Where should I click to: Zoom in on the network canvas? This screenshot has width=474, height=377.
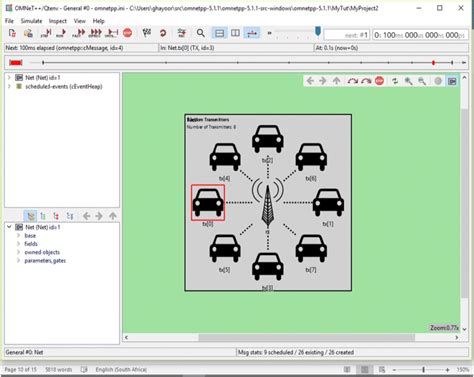pyautogui.click(x=409, y=81)
